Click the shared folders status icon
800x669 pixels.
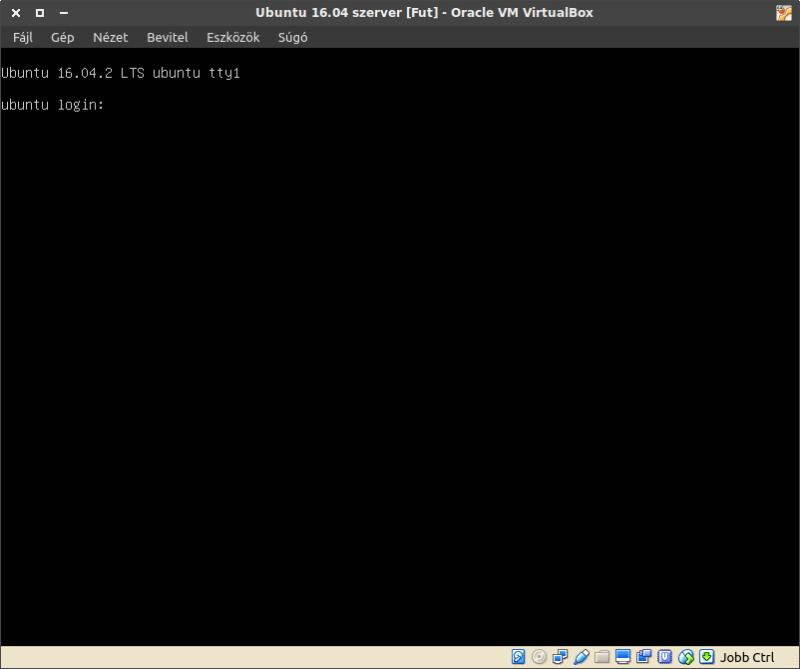click(x=602, y=656)
